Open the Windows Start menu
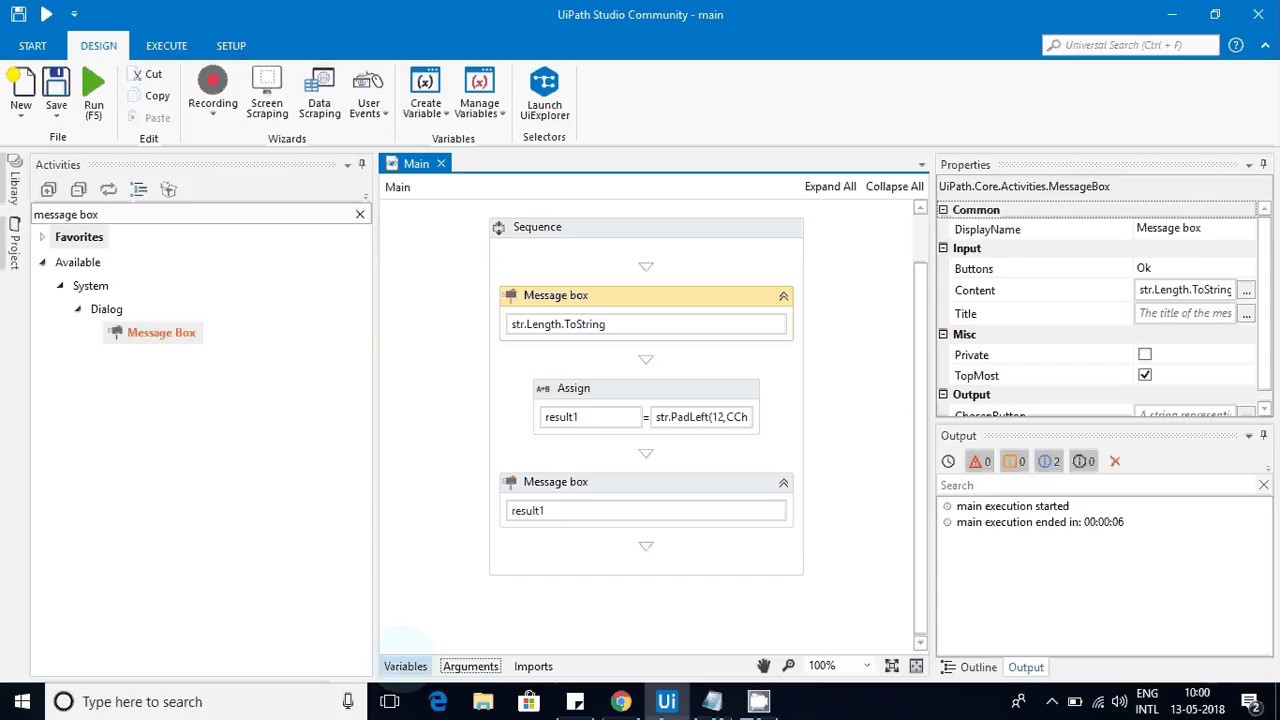The image size is (1280, 720). (x=22, y=702)
